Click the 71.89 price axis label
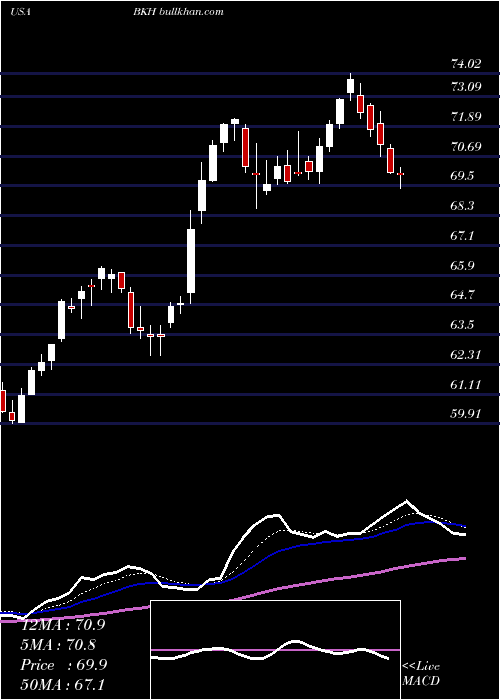500x700 pixels. 466,117
